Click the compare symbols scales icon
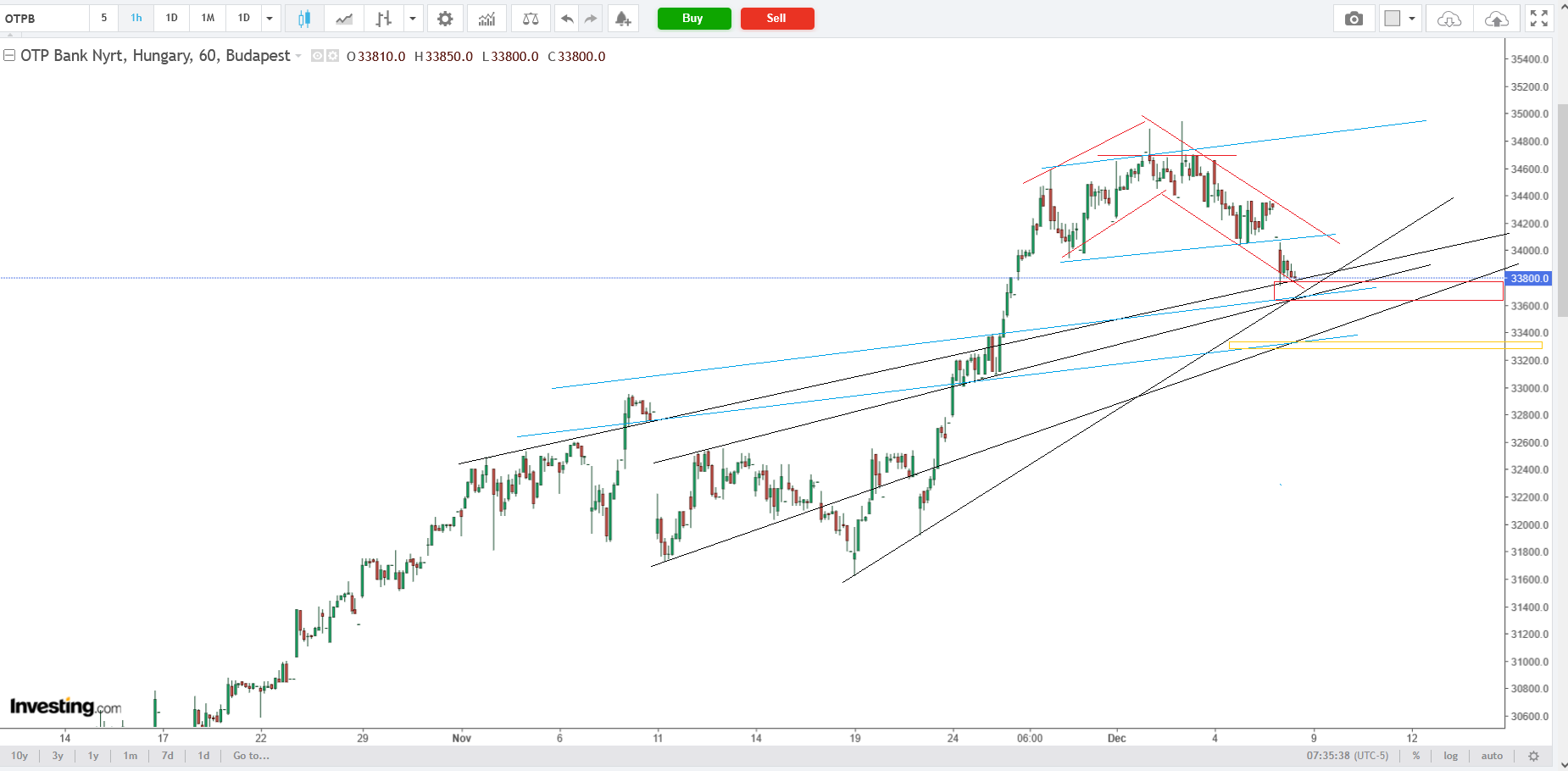Screen dimensions: 1568x771 [531, 19]
